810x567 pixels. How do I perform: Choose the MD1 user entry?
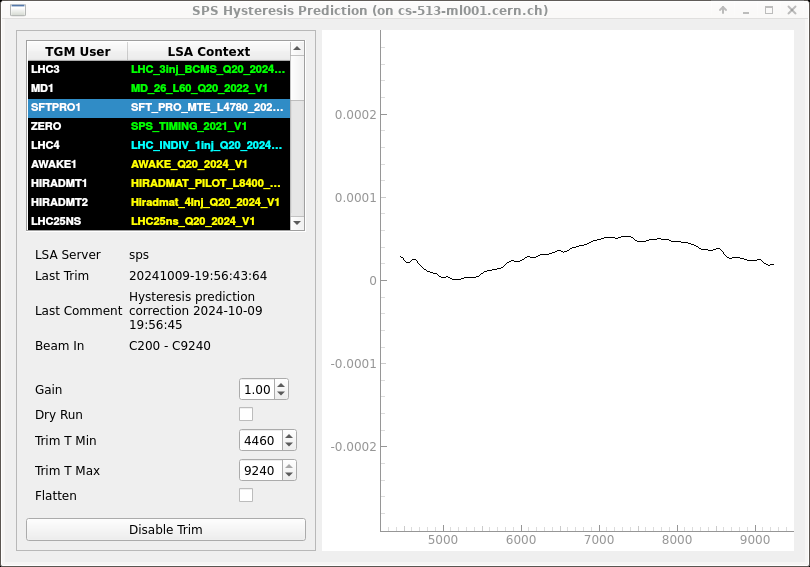click(x=77, y=89)
